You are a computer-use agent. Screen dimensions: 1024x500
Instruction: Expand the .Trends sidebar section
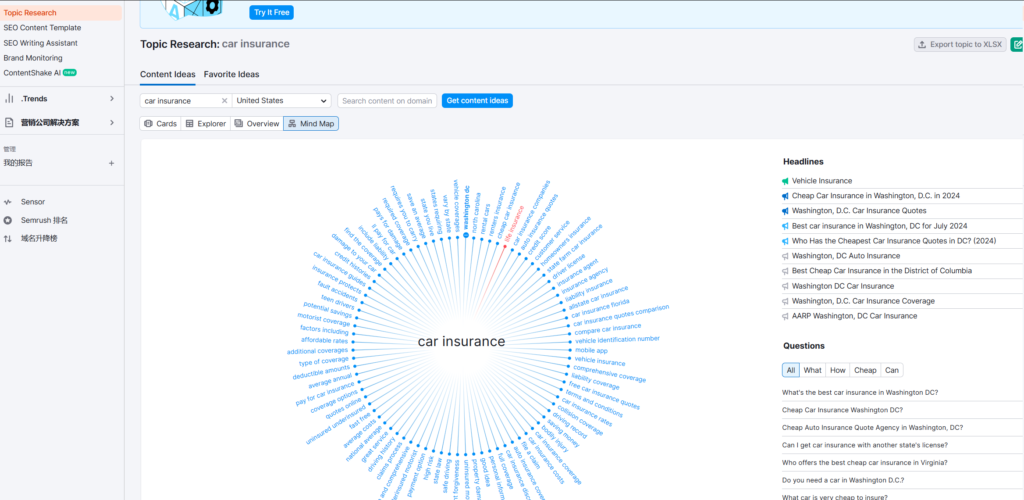(111, 99)
